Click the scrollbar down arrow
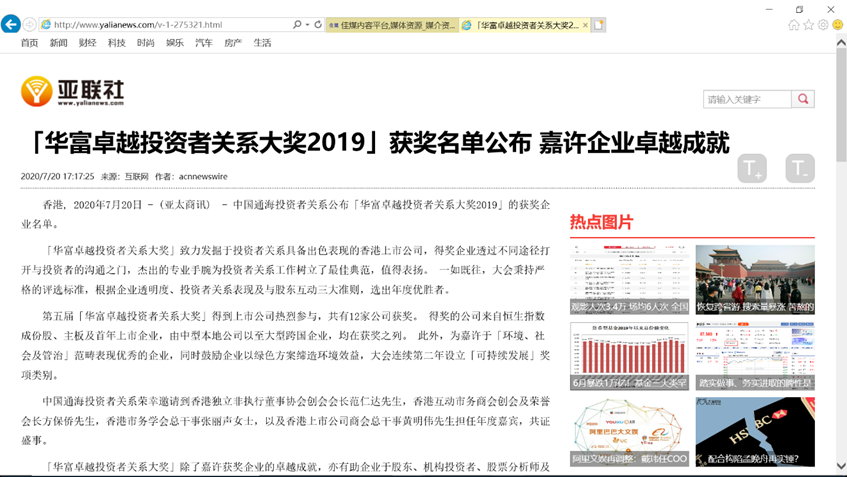This screenshot has height=477, width=847. (x=841, y=466)
